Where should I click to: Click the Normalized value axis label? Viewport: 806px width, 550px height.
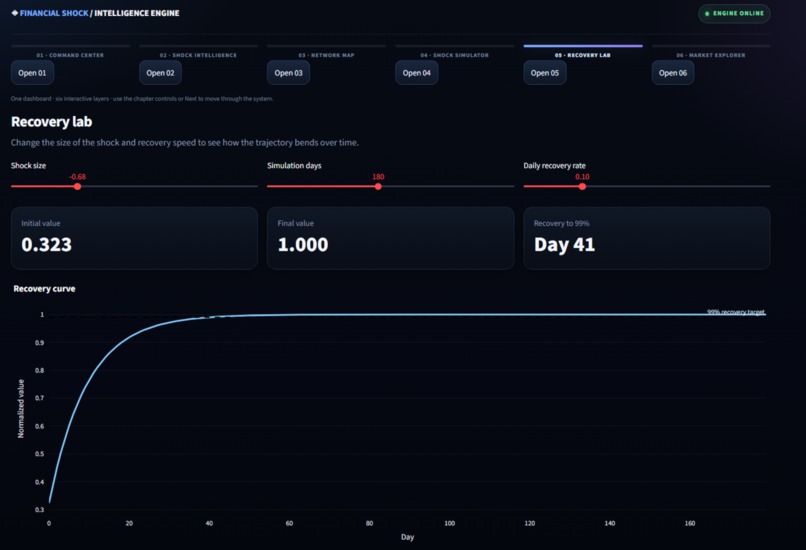[21, 409]
